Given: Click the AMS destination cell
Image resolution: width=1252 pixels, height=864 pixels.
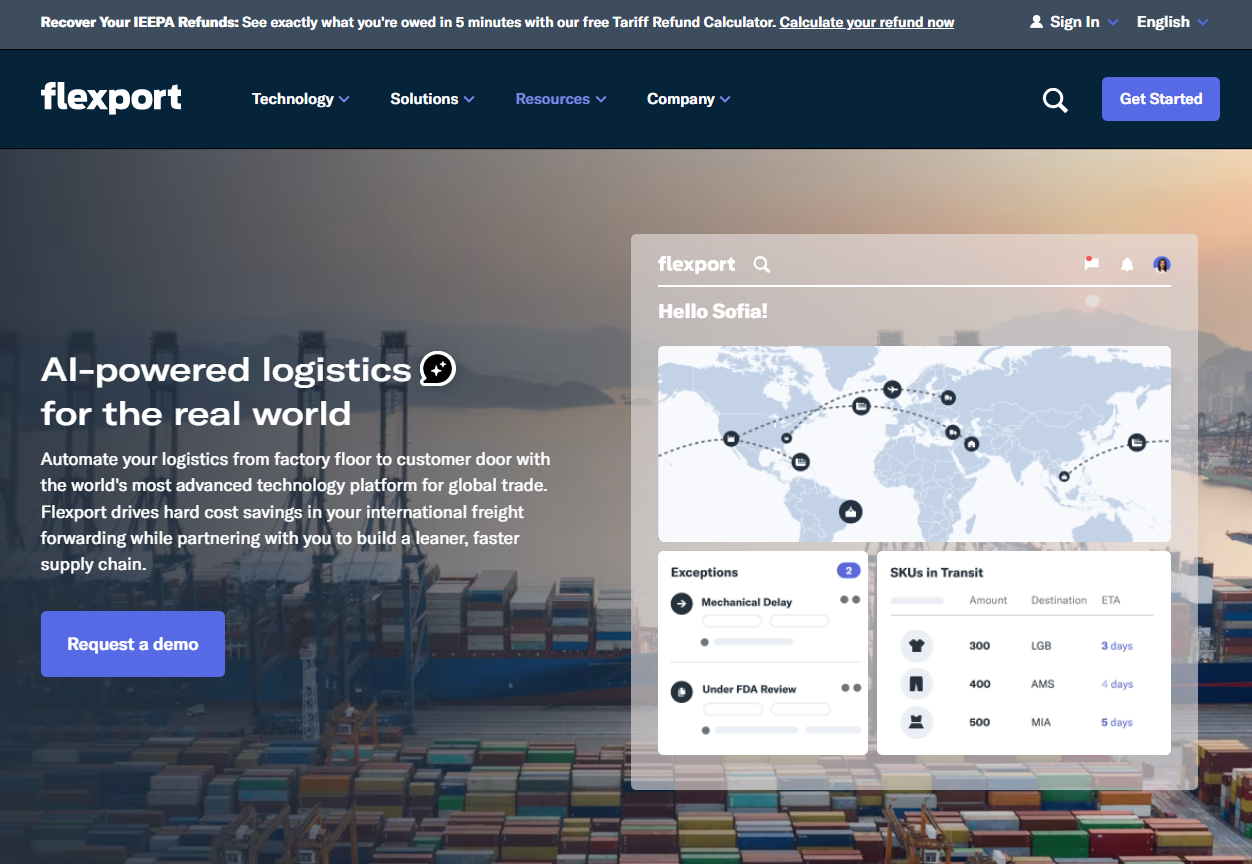Looking at the screenshot, I should click(x=1042, y=684).
